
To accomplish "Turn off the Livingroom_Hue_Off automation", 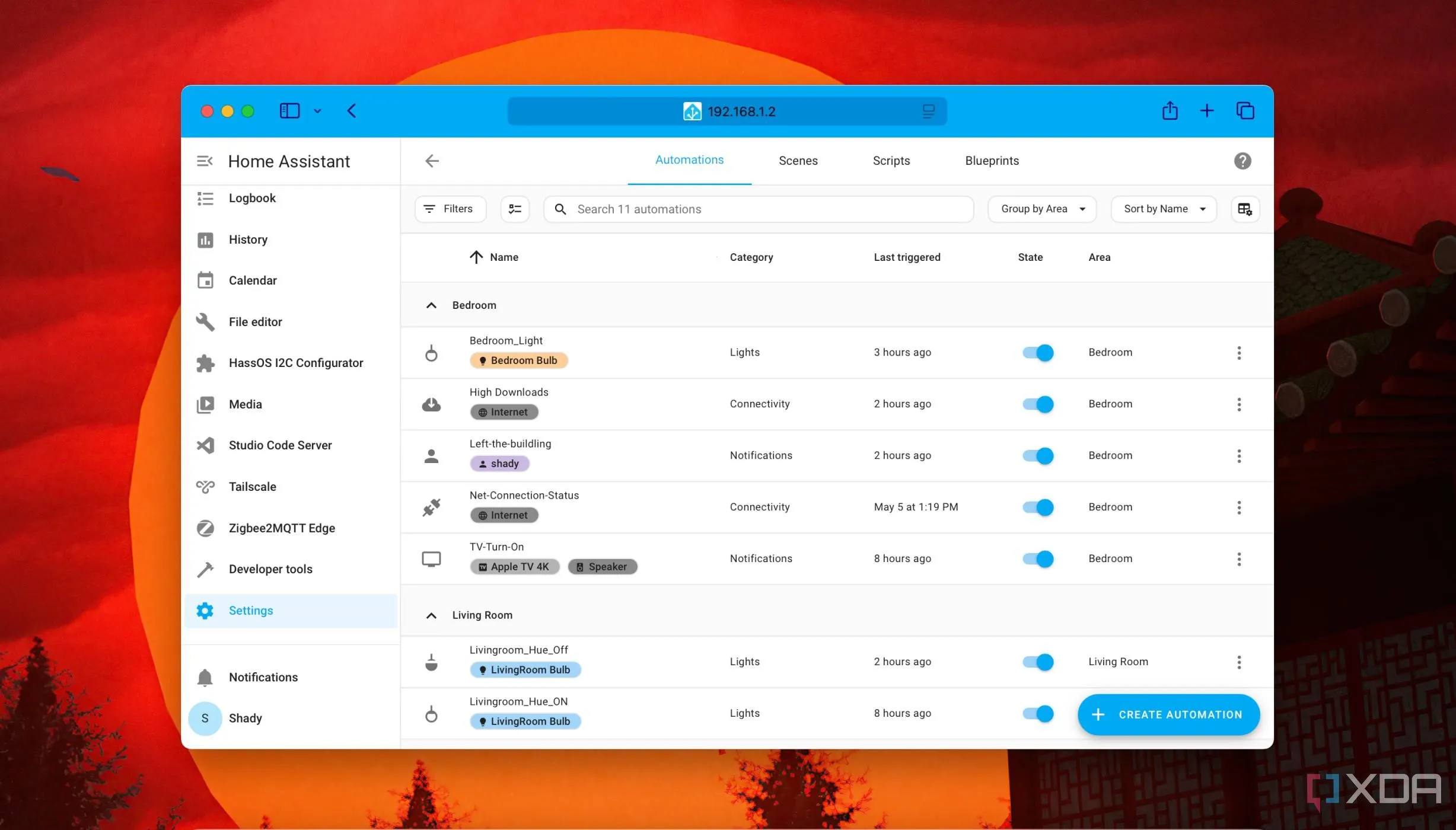I will 1037,662.
